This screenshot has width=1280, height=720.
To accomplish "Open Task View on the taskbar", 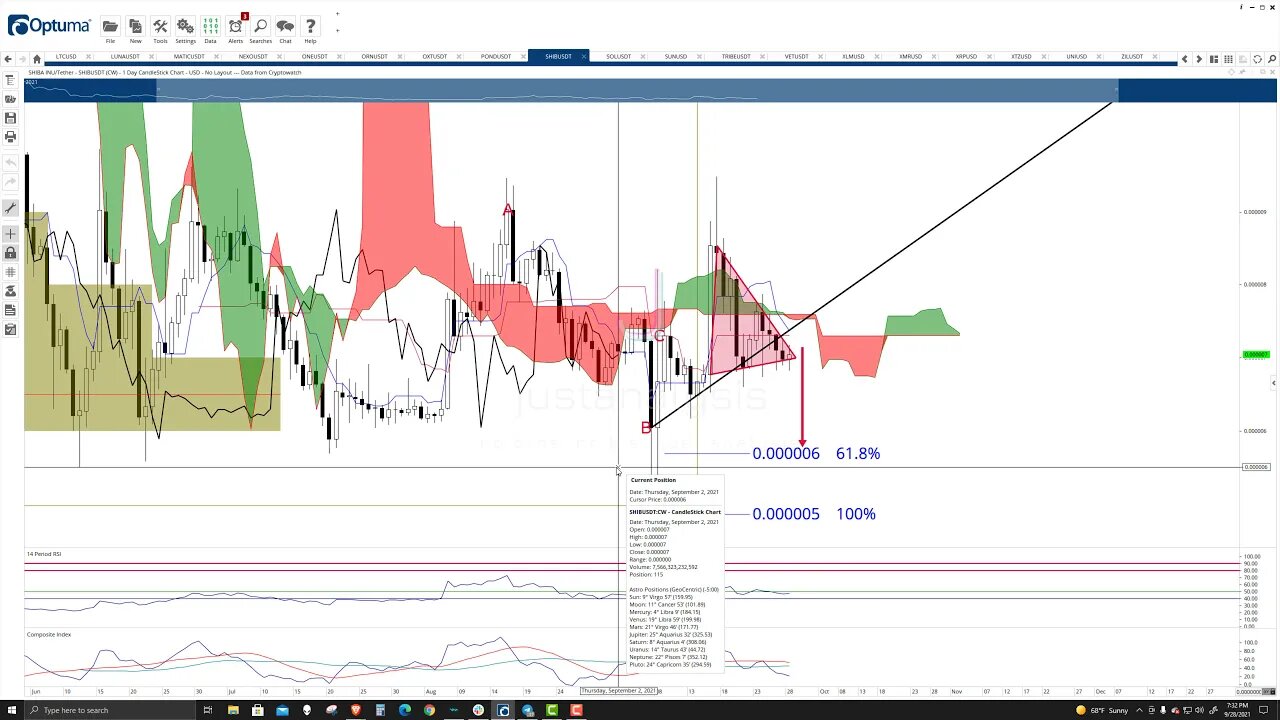I will 208,710.
